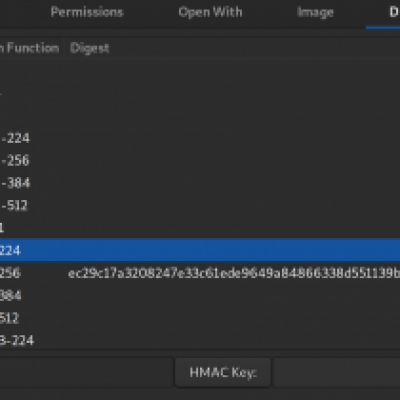Click the digest text starting ec29c17a
The width and height of the screenshot is (400, 400).
(234, 273)
